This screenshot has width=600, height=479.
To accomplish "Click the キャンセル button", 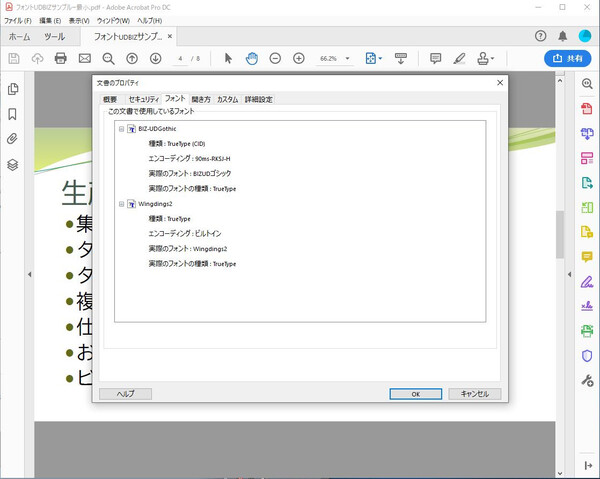I will [475, 394].
